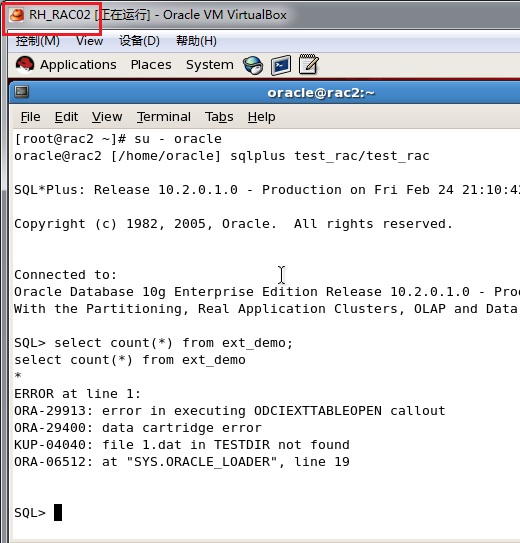Click the SQL> prompt cursor line

click(x=38, y=513)
